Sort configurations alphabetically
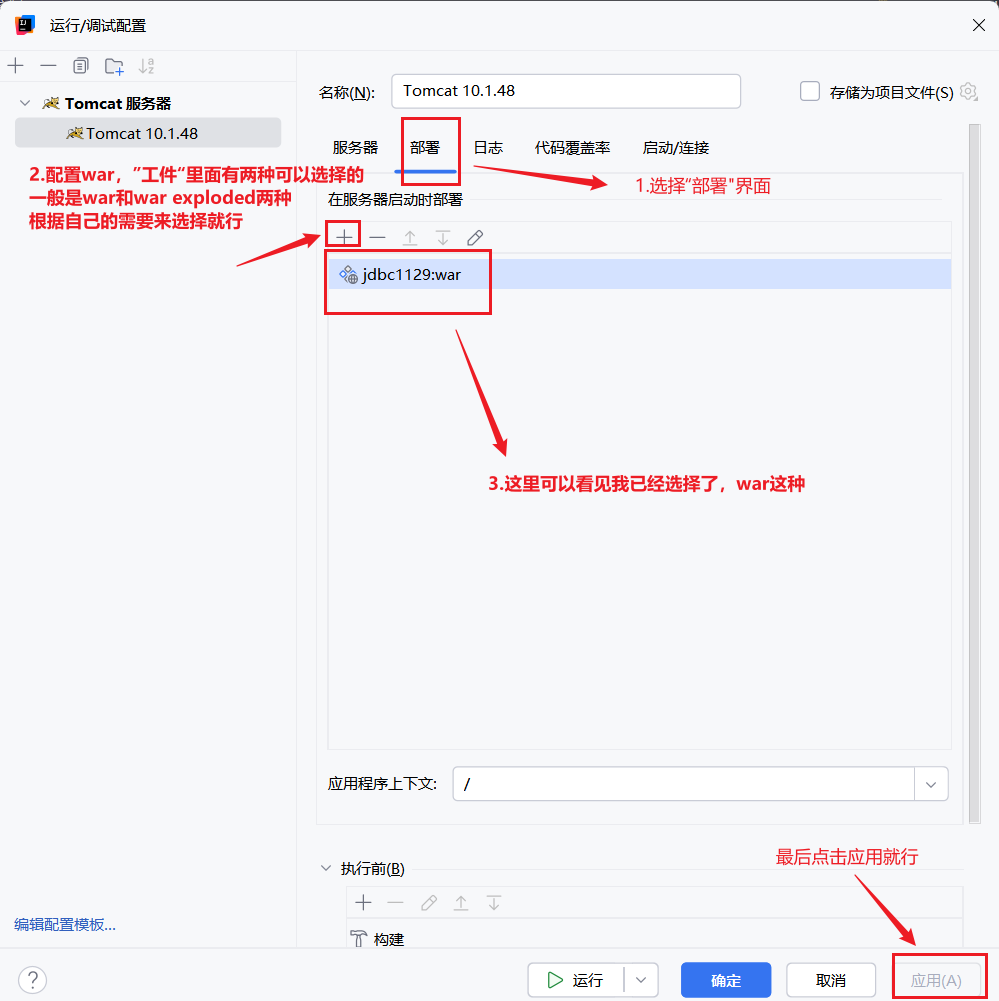 pos(147,66)
